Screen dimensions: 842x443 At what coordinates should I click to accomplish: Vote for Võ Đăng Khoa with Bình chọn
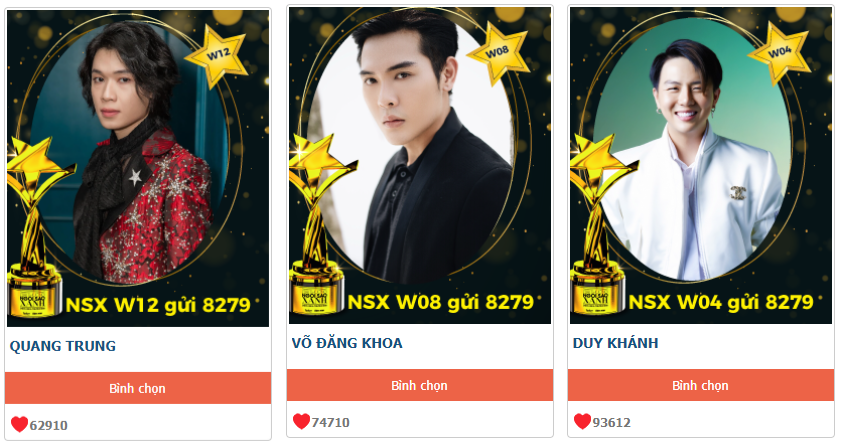point(419,386)
